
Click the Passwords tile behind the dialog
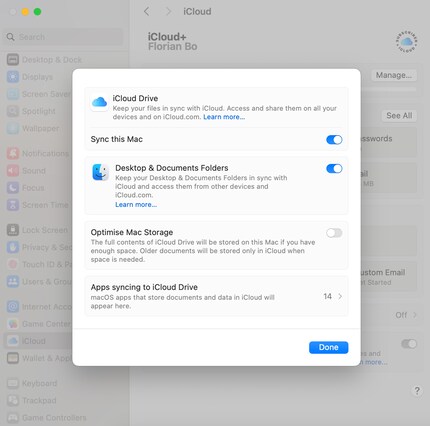[x=389, y=141]
